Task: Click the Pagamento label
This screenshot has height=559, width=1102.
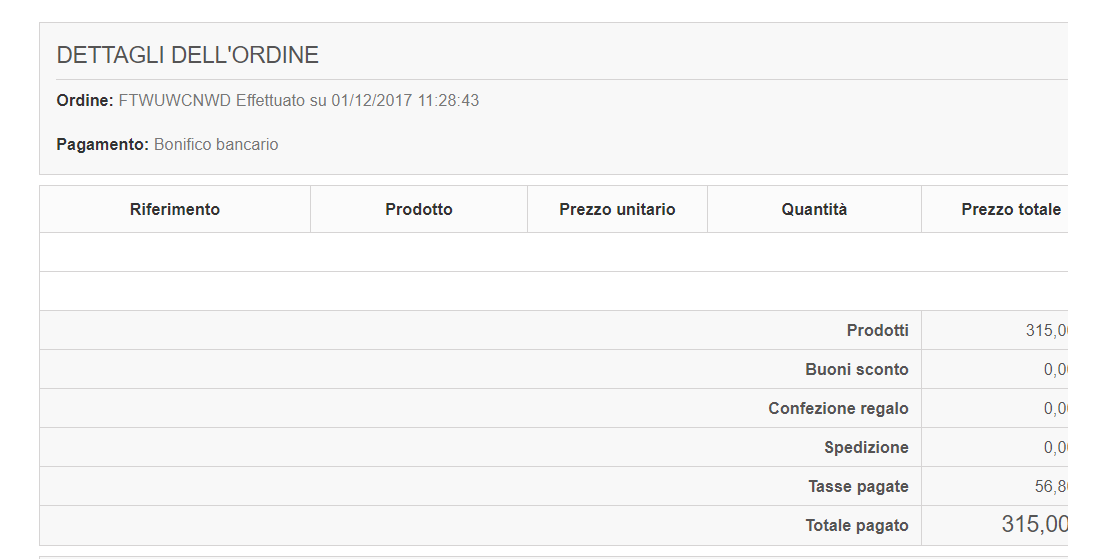Action: pos(102,145)
